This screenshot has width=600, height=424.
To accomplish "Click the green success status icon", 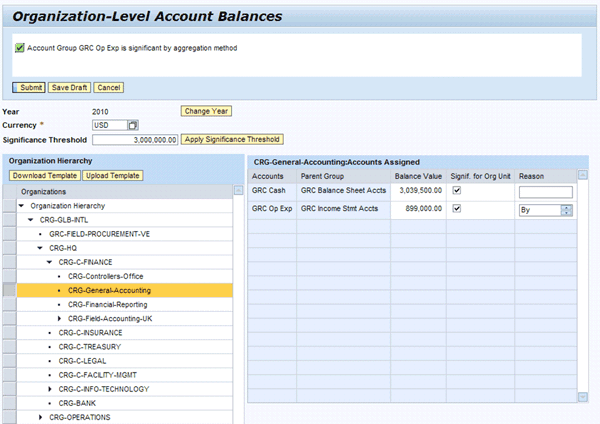I will pos(20,47).
